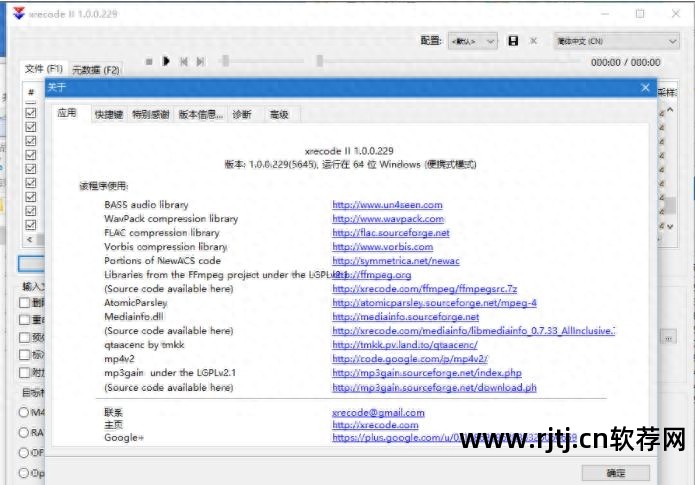Screen dimensions: 695x485
Task: Select the RA output format radio button
Action: 24,432
